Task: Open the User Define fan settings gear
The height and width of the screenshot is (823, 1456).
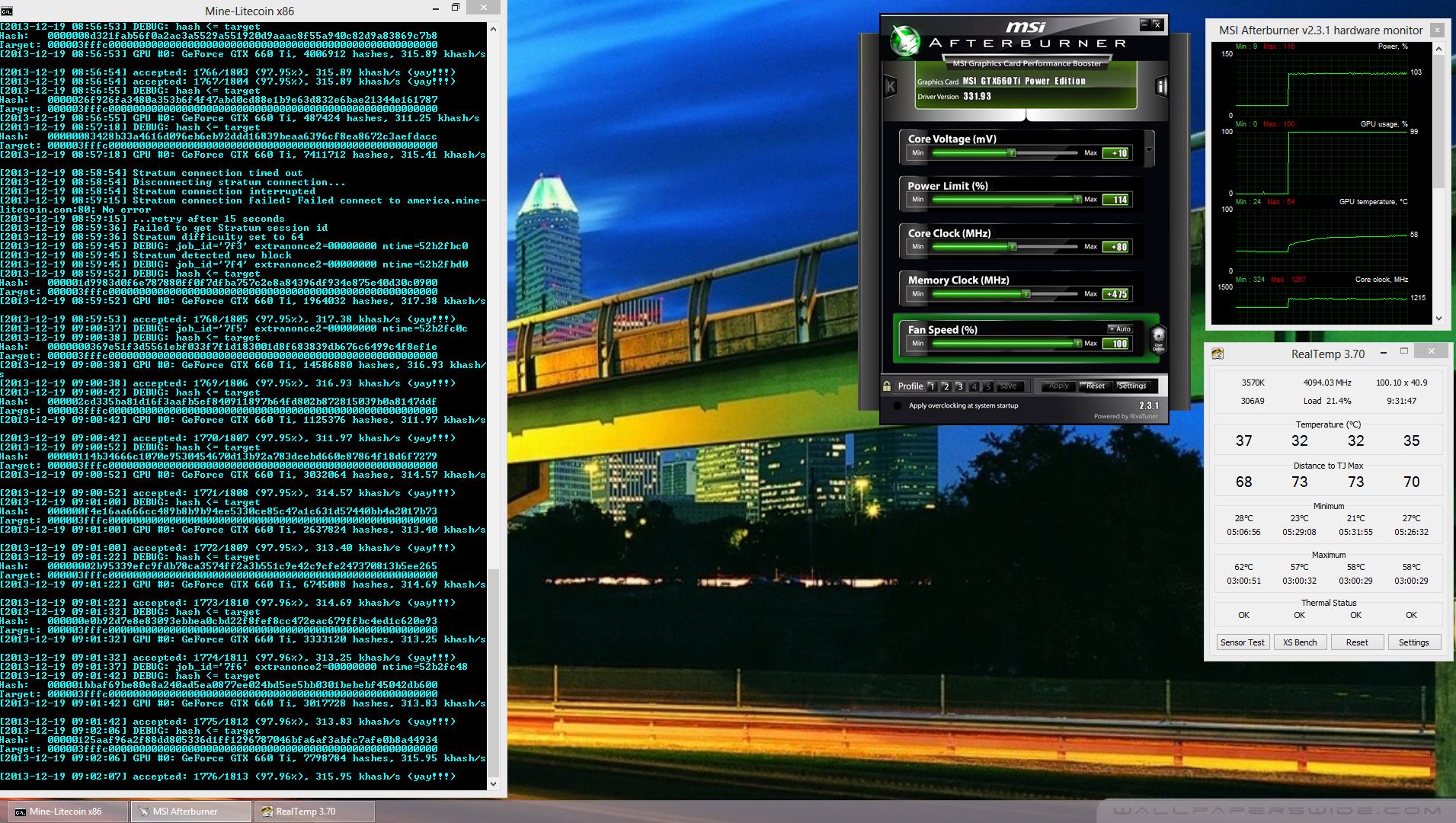Action: coord(1158,339)
